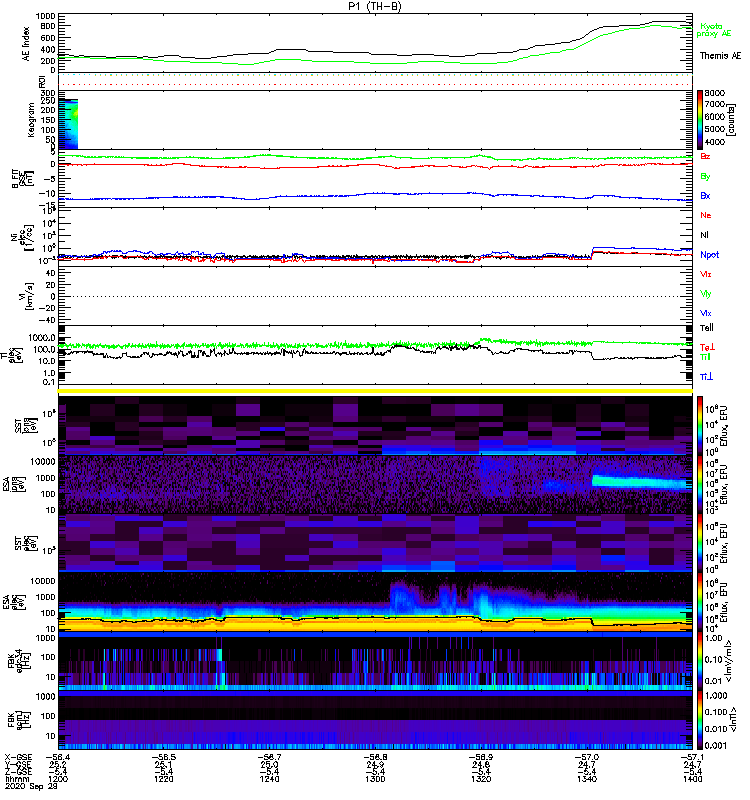The image size is (750, 800).
Task: Click the -57.1 X-GSE value
Action: pos(692,757)
